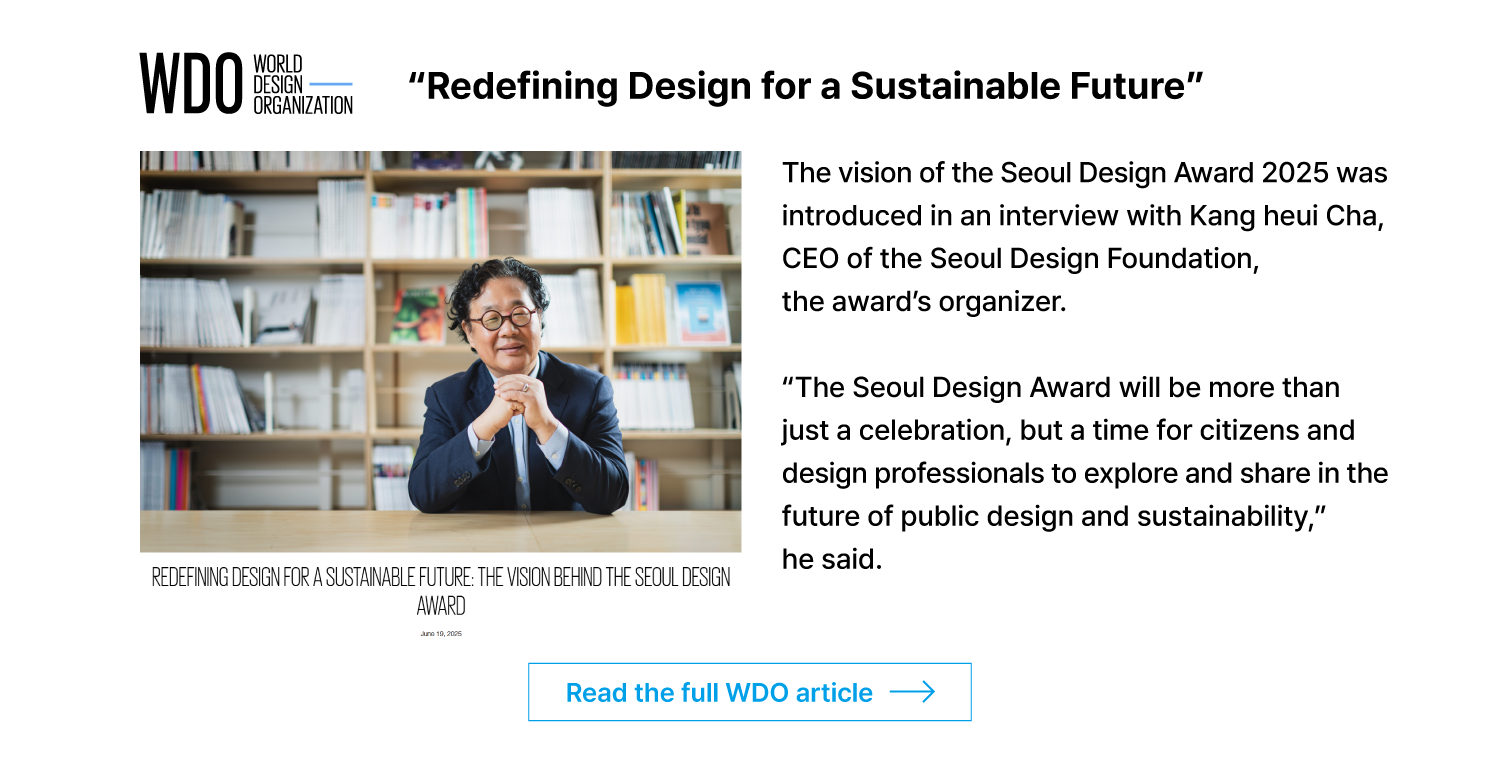
Task: Click the word 'AWARD' in the caption
Action: point(441,606)
